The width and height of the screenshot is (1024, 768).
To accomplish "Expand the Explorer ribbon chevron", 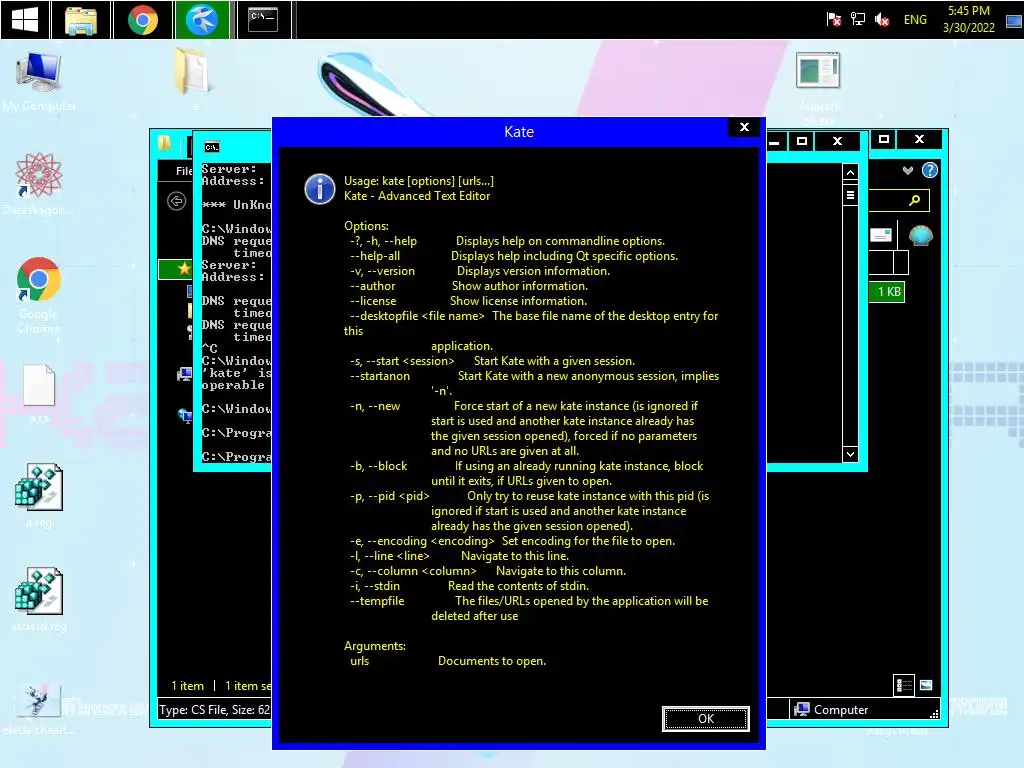I will [908, 170].
